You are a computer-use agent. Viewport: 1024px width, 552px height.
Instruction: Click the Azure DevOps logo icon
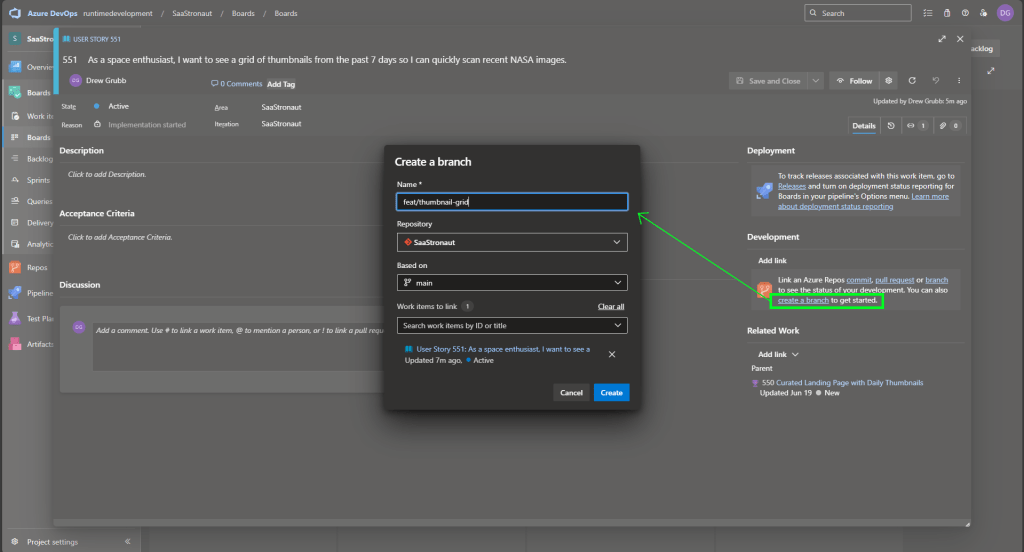[x=15, y=13]
